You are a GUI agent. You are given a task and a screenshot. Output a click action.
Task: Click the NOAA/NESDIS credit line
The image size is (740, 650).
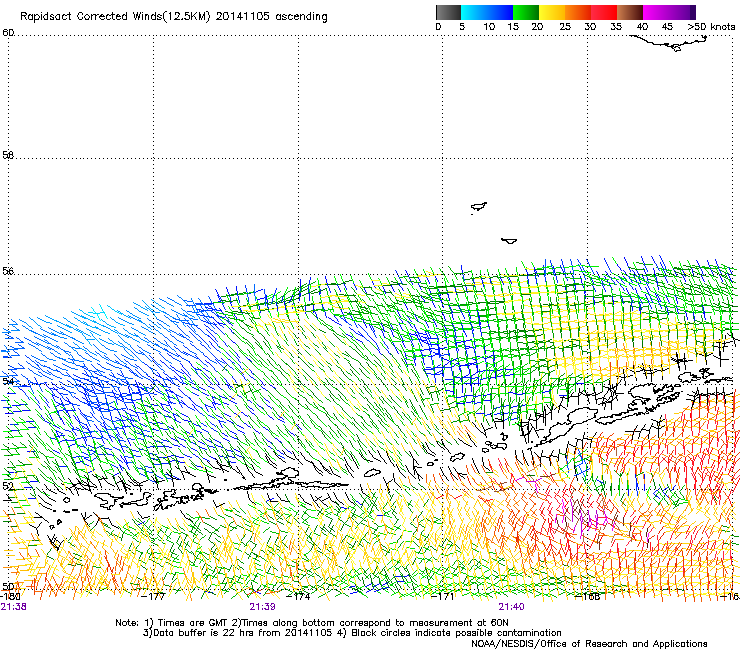coord(589,644)
